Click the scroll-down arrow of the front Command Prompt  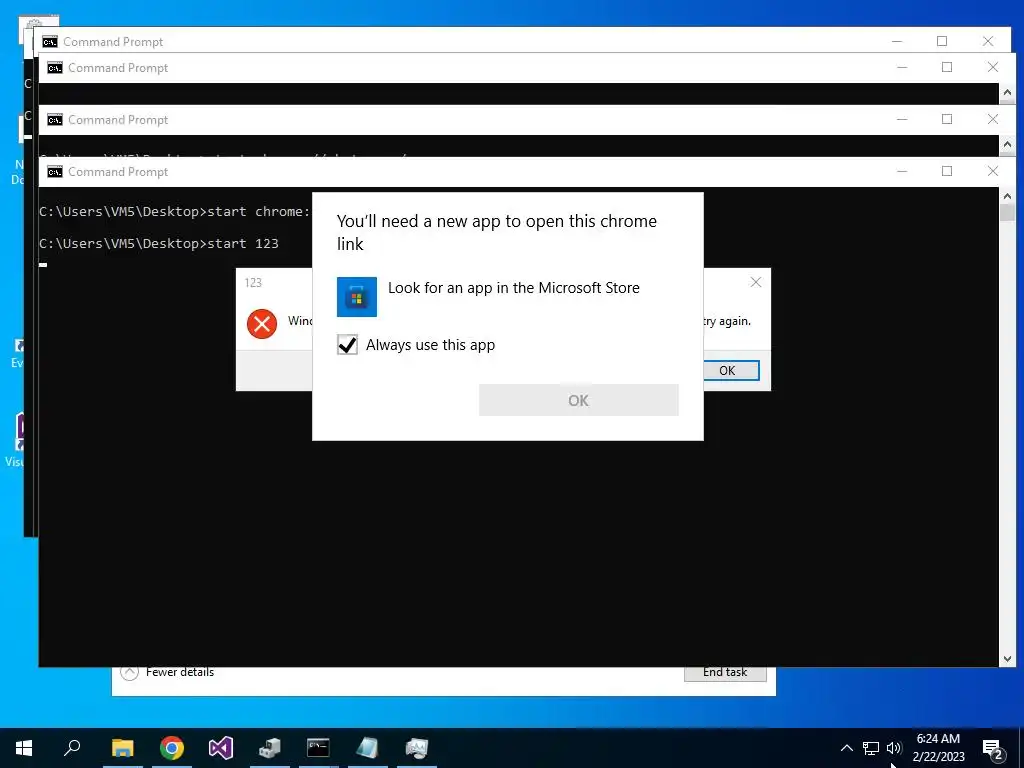1006,659
